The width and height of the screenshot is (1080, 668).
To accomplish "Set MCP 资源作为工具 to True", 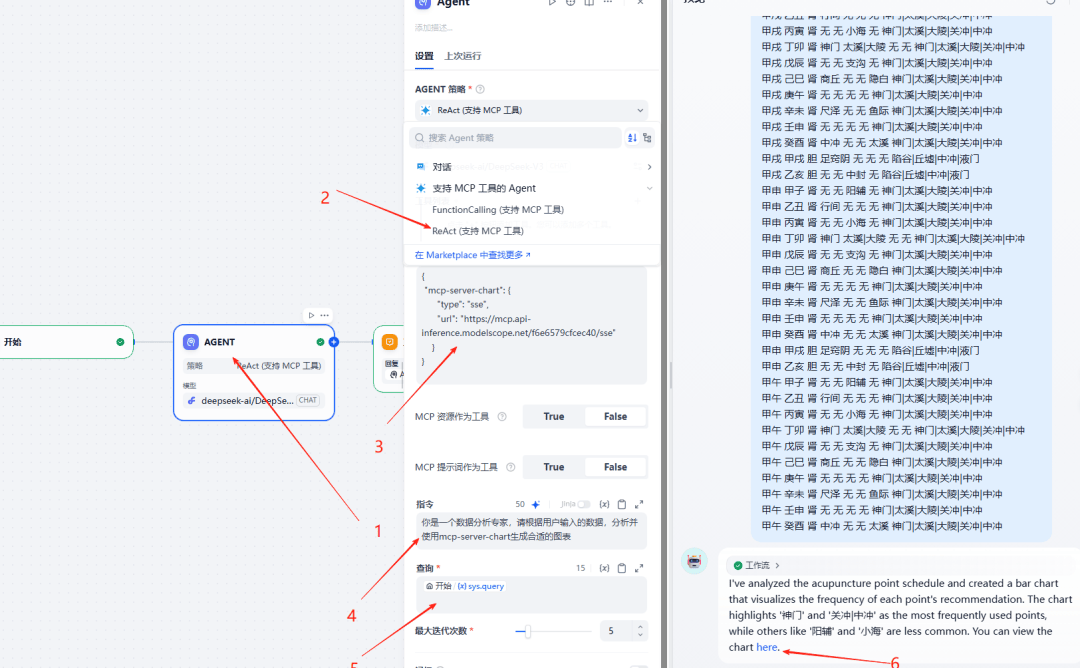I will [554, 417].
